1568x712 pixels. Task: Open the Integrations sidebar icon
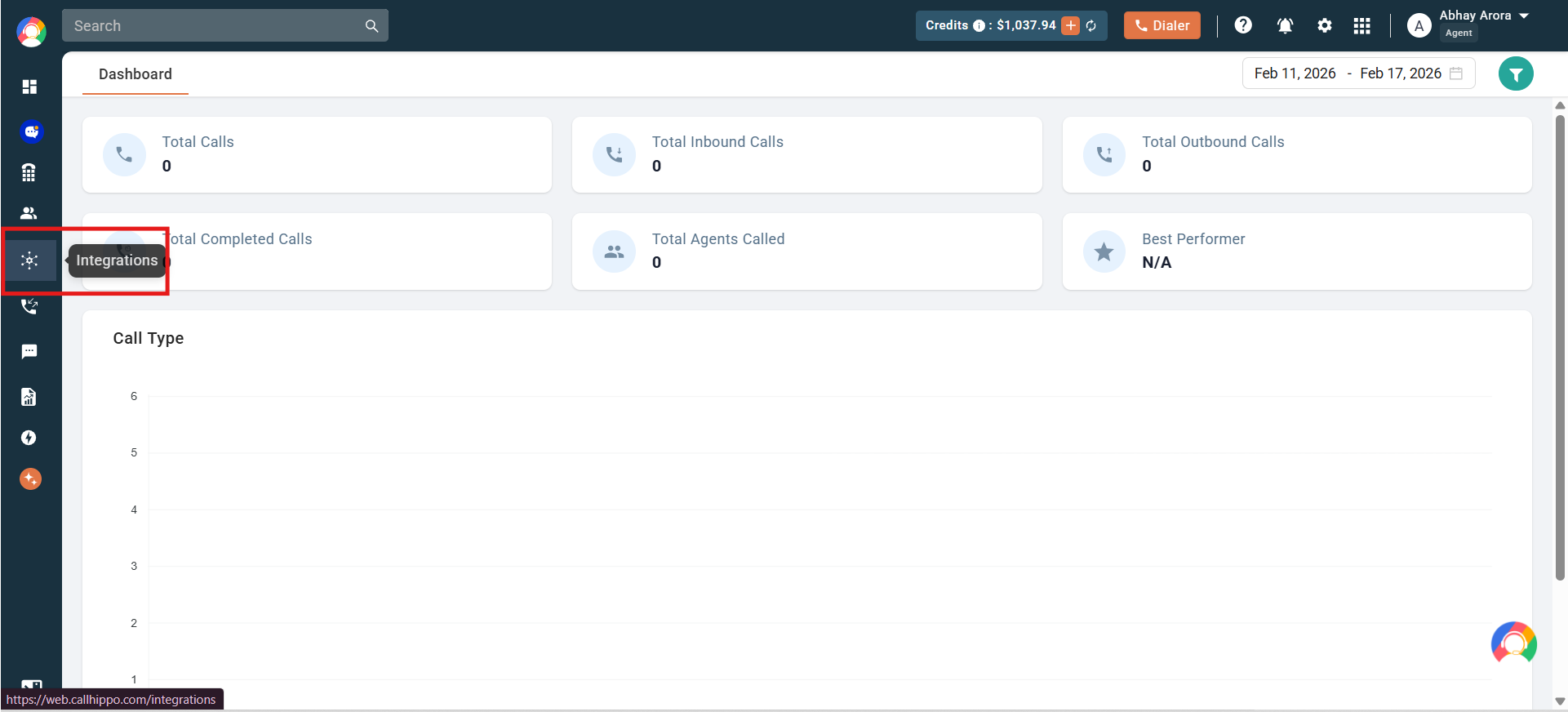coord(29,260)
